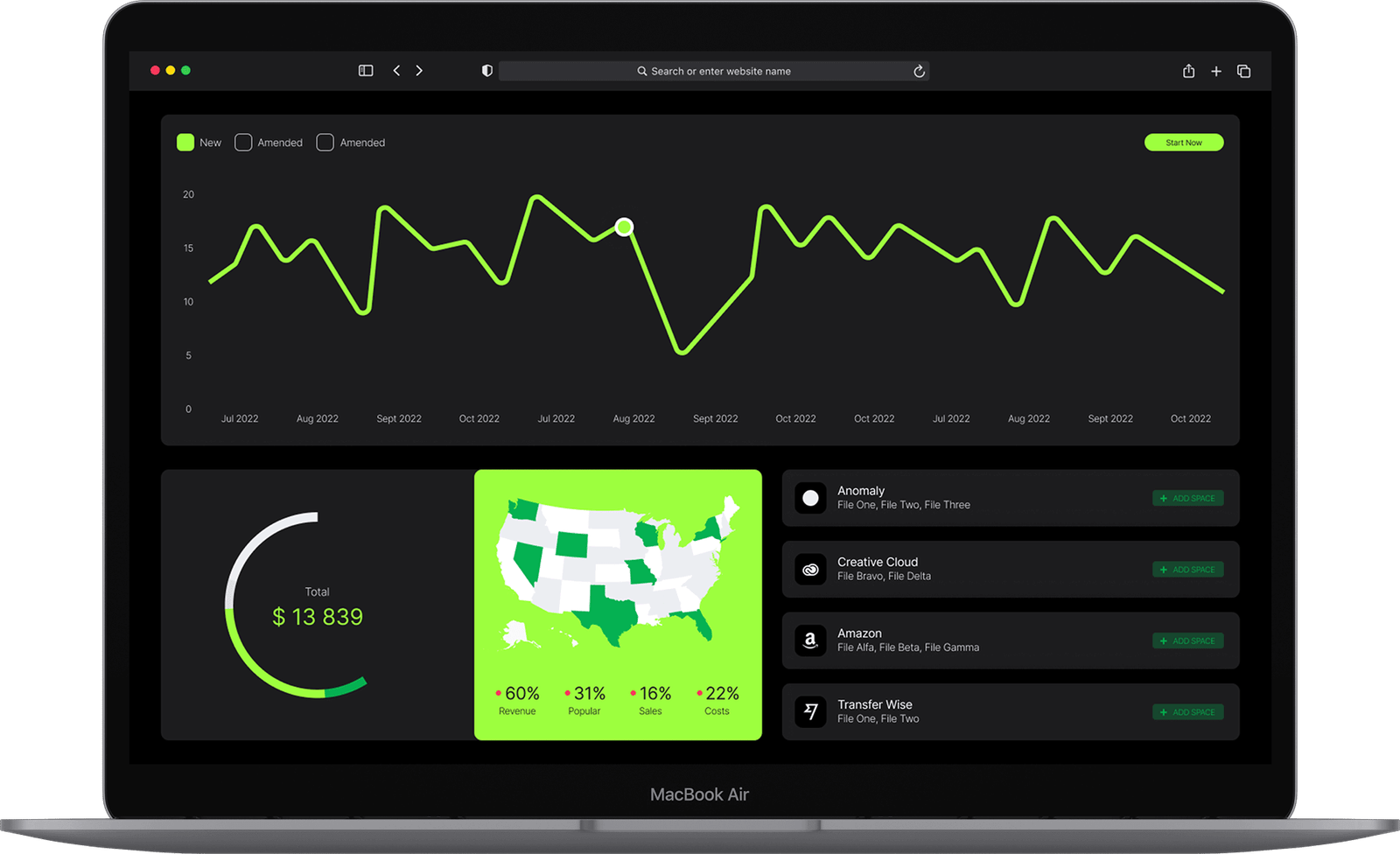Reload the page using the refresh icon
The image size is (1400, 854).
click(919, 72)
